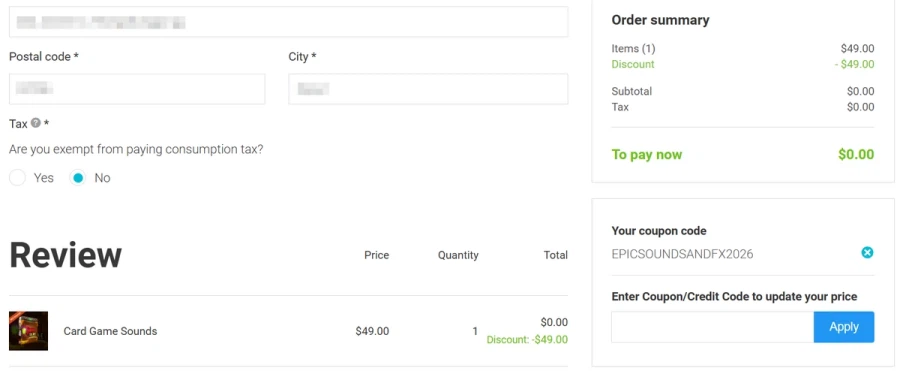Click the Discount line in Order summary

click(x=743, y=64)
